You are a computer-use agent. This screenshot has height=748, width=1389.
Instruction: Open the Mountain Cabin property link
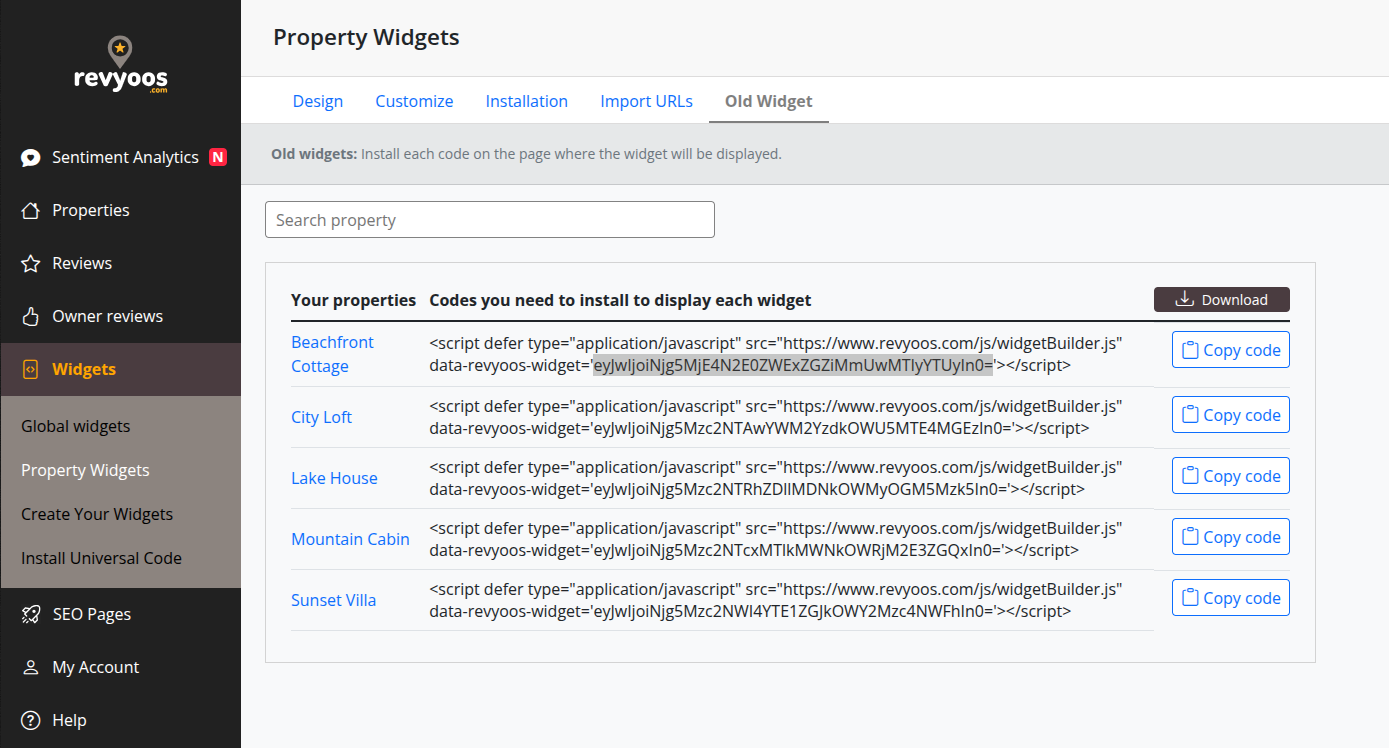350,539
